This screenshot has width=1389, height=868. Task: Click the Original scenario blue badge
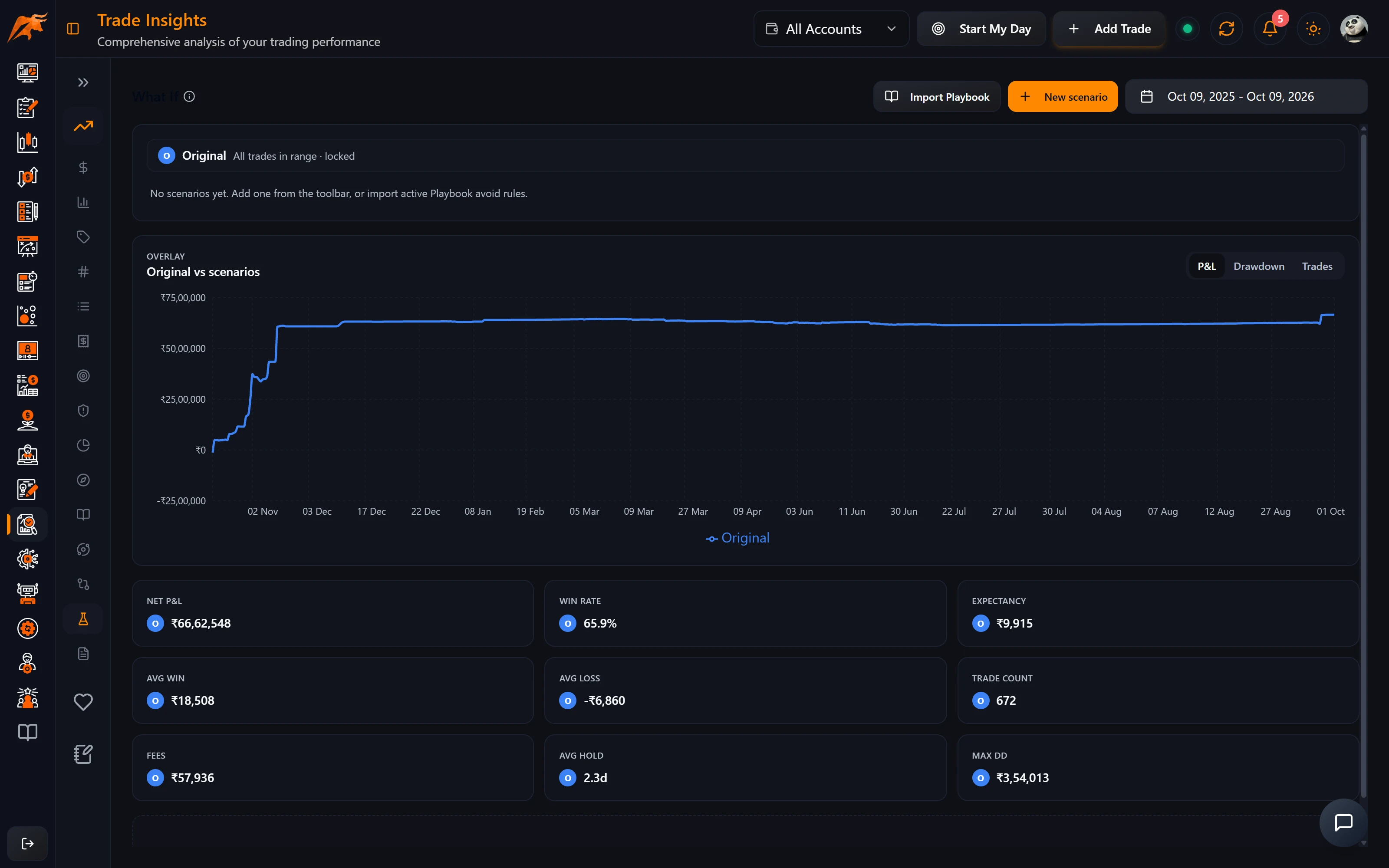coord(166,155)
